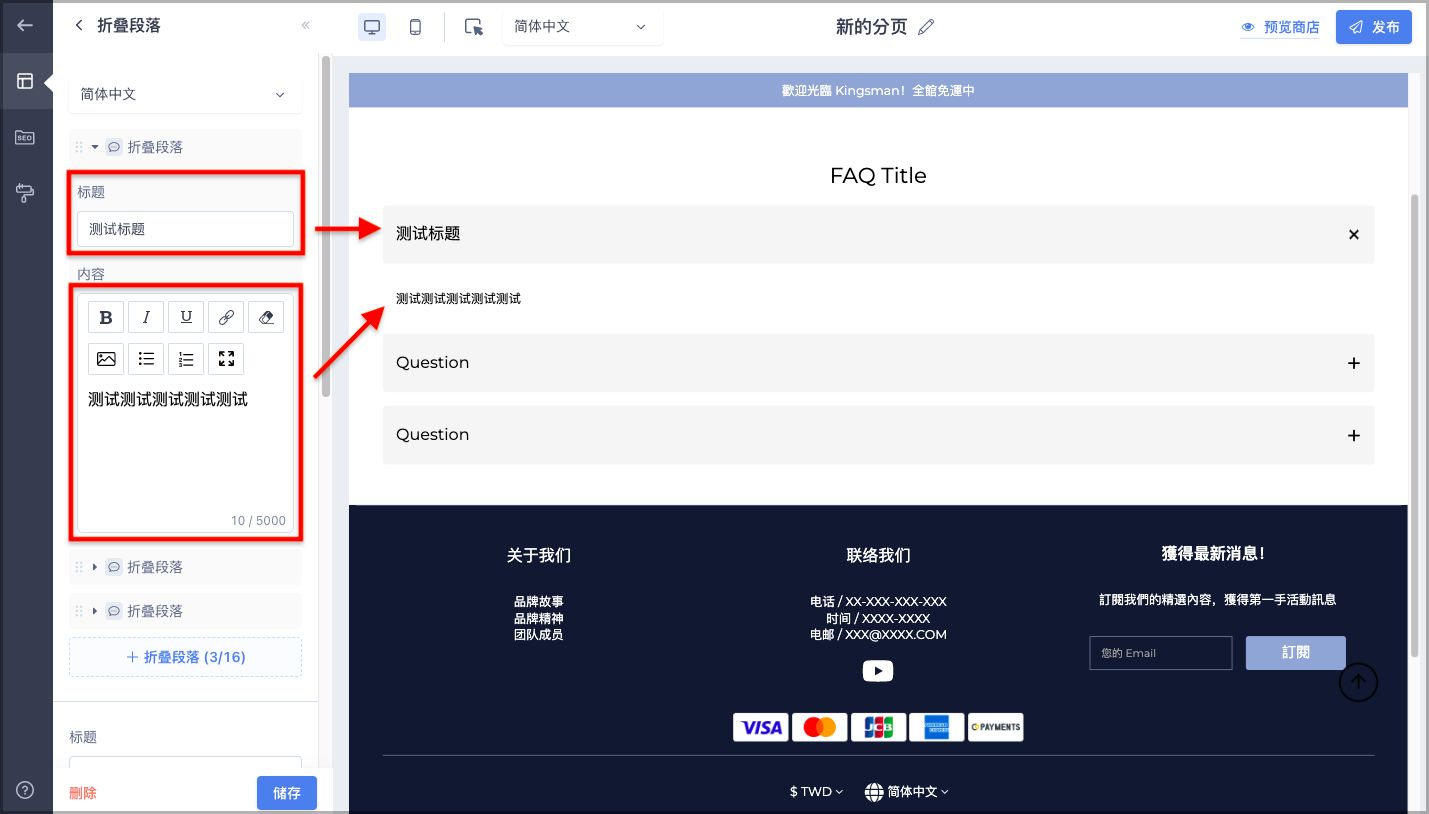Open the paint roller theme icon
The width and height of the screenshot is (1429, 814).
[x=25, y=193]
